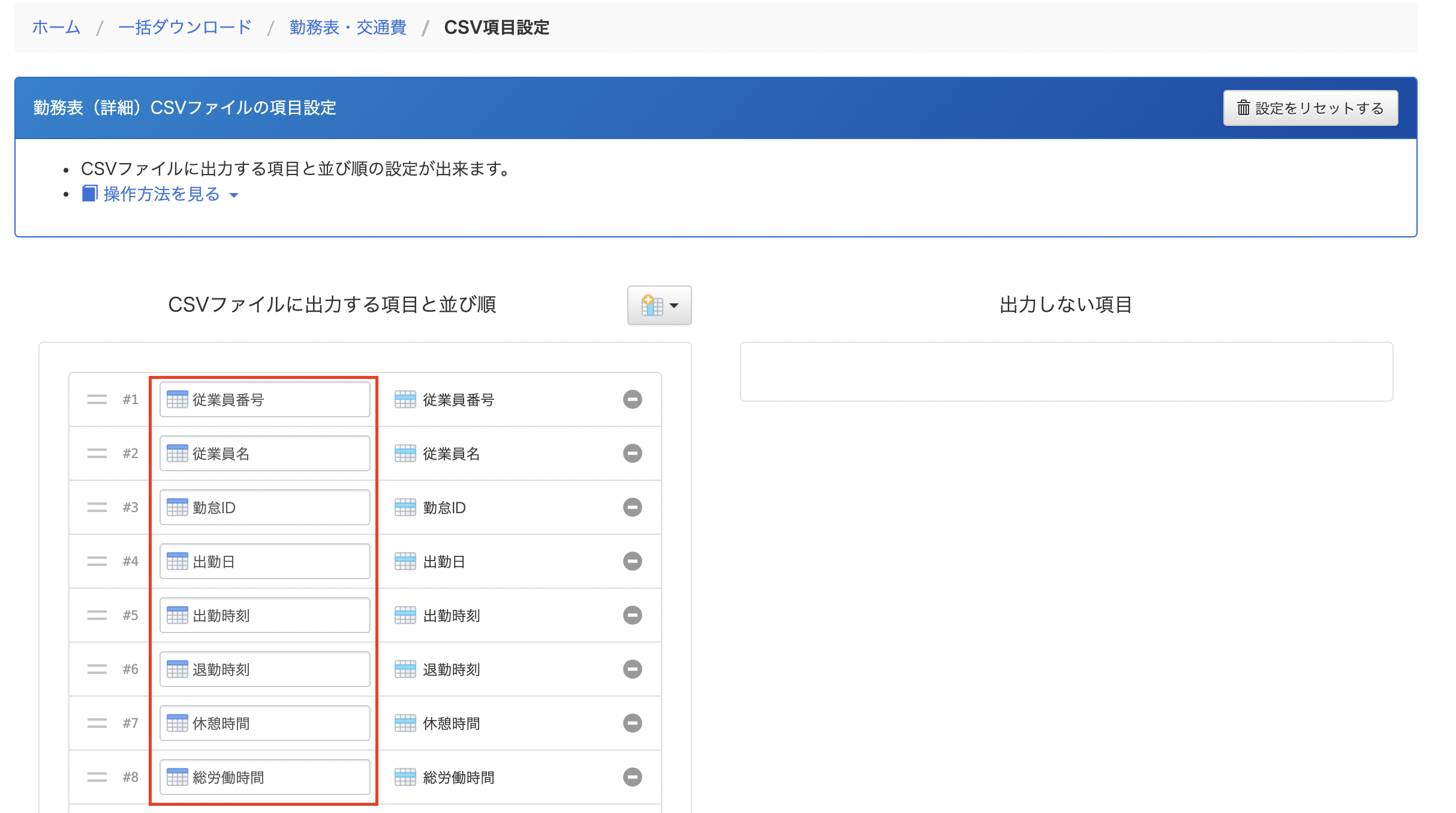1456x813 pixels.
Task: Click the minus icon for 退勤時刻
Action: (x=632, y=669)
